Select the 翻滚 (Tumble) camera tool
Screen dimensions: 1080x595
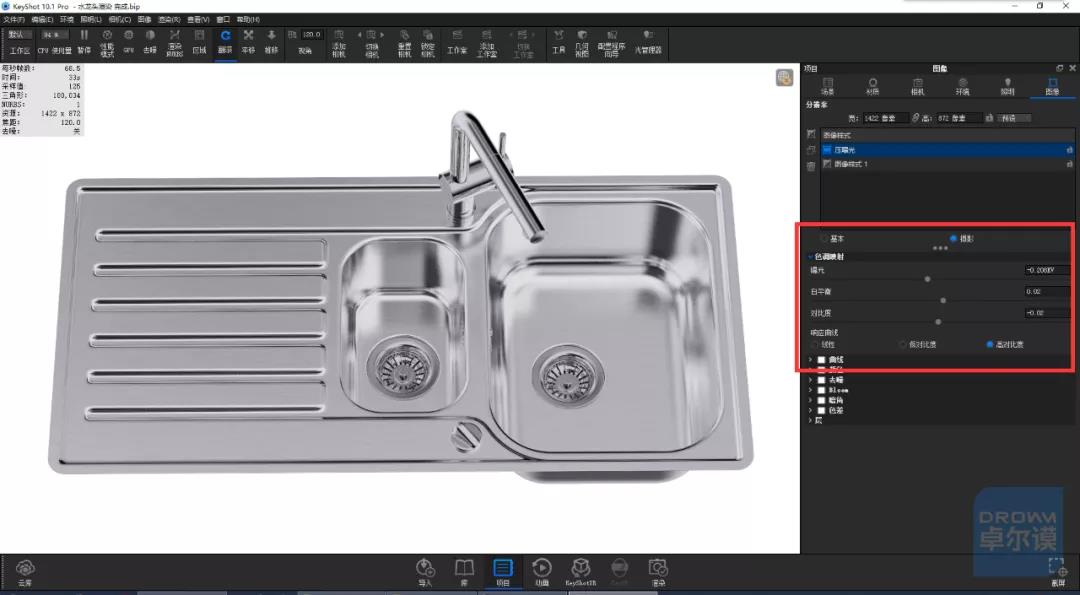[225, 41]
